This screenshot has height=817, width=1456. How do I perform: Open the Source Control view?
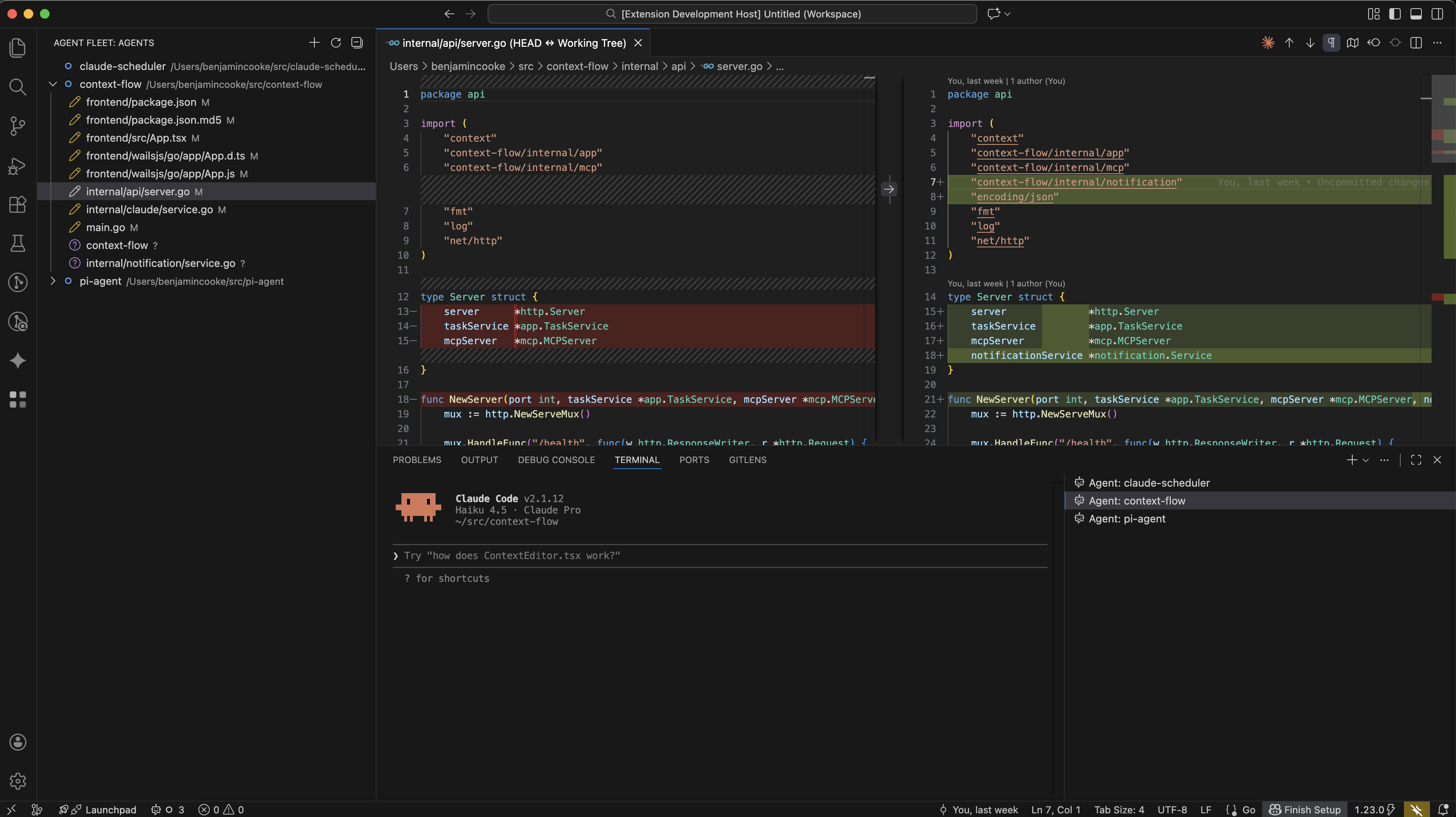(x=17, y=125)
